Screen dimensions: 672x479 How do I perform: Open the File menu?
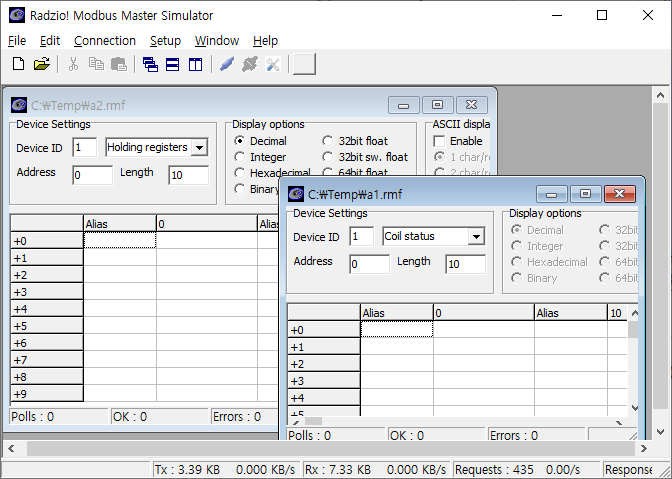coord(17,41)
